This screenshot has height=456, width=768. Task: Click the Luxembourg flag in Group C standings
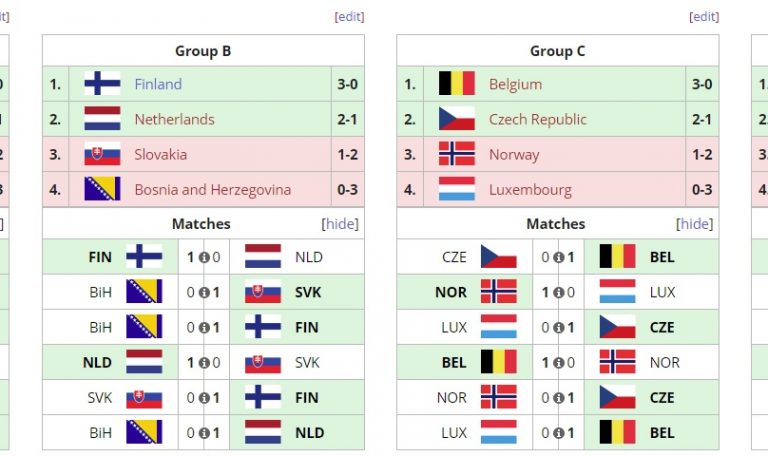click(x=457, y=189)
